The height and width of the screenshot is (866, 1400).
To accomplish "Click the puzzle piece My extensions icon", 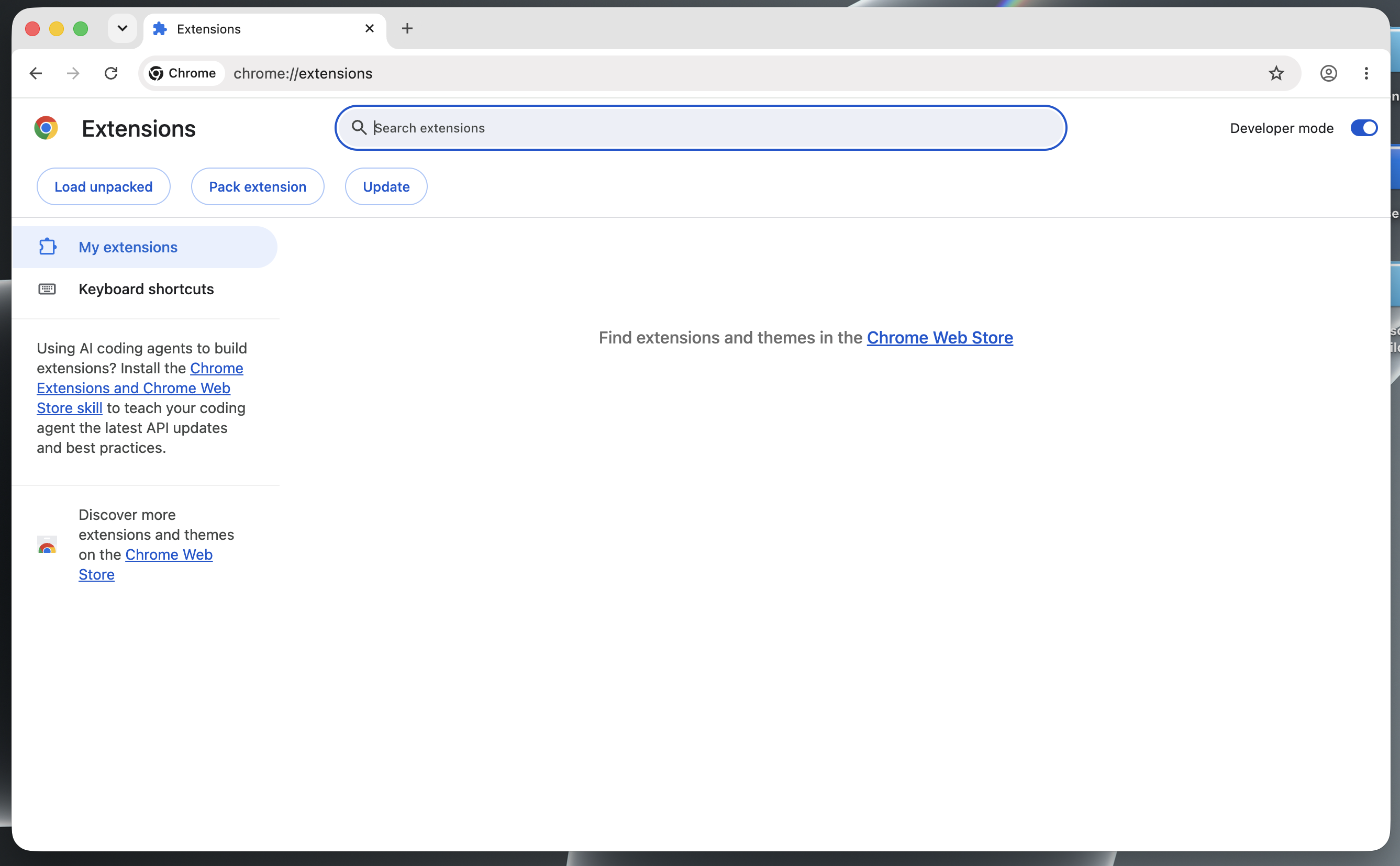I will pos(48,247).
